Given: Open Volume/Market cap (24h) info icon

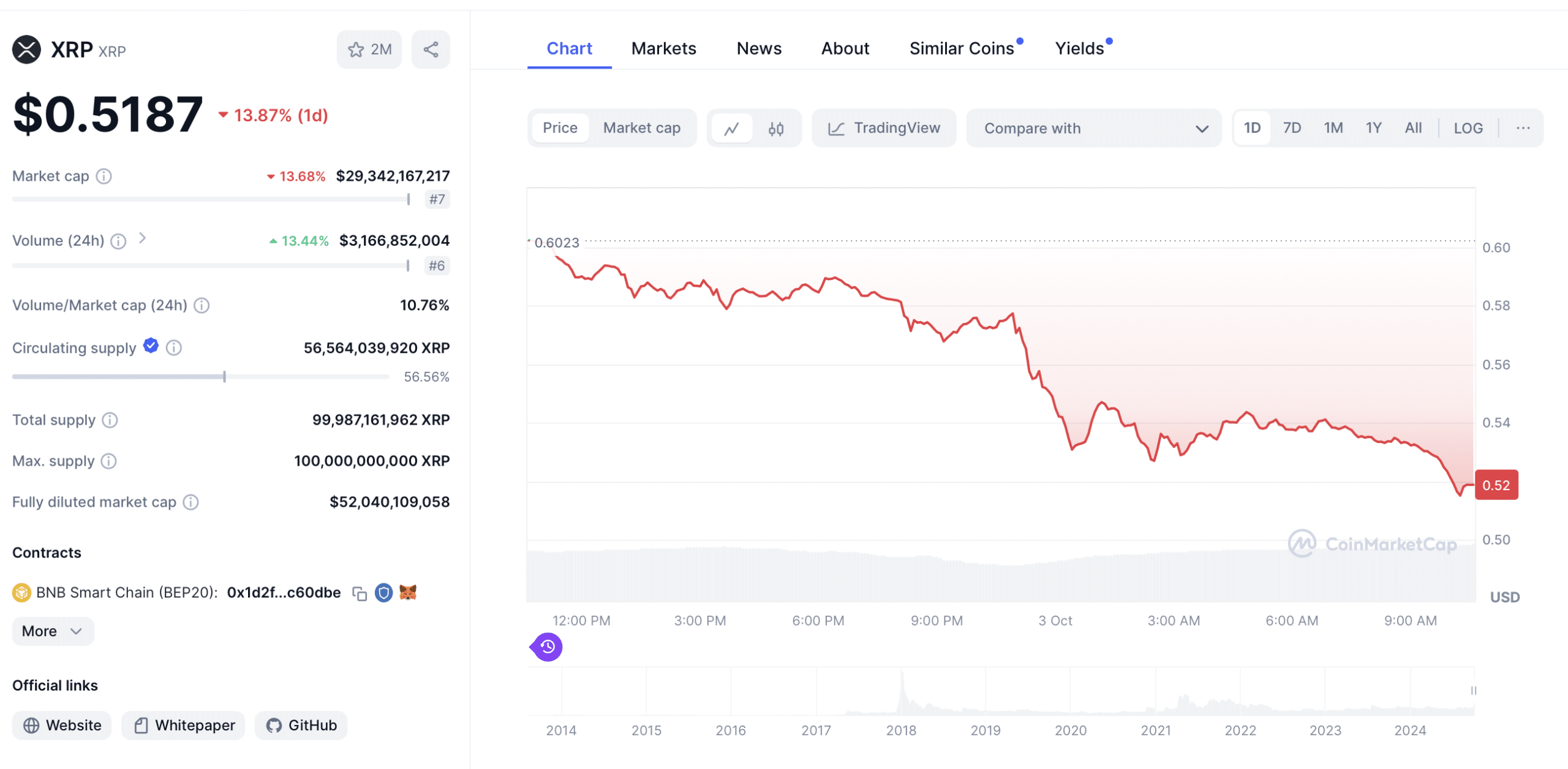Looking at the screenshot, I should coord(202,305).
